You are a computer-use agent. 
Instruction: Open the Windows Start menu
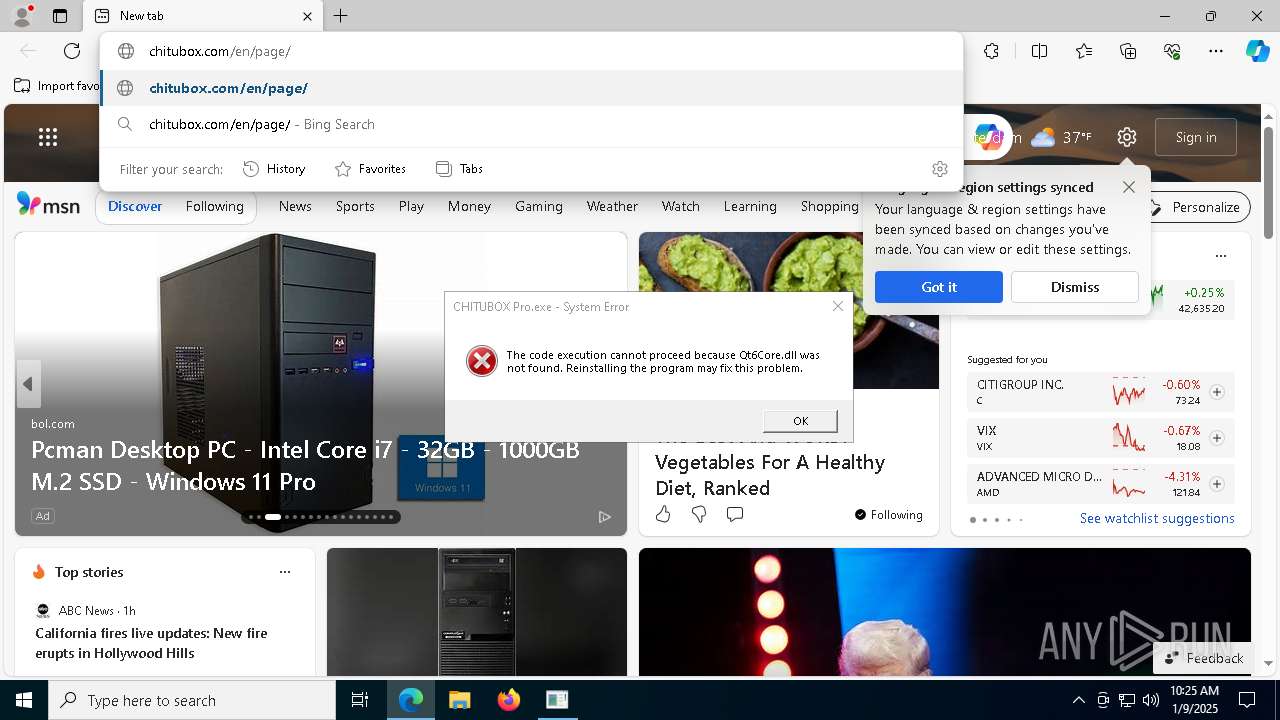point(24,700)
